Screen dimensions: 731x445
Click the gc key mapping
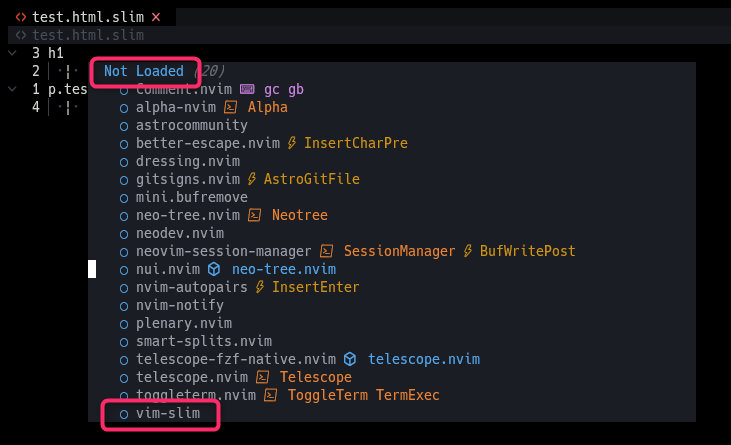coord(272,89)
